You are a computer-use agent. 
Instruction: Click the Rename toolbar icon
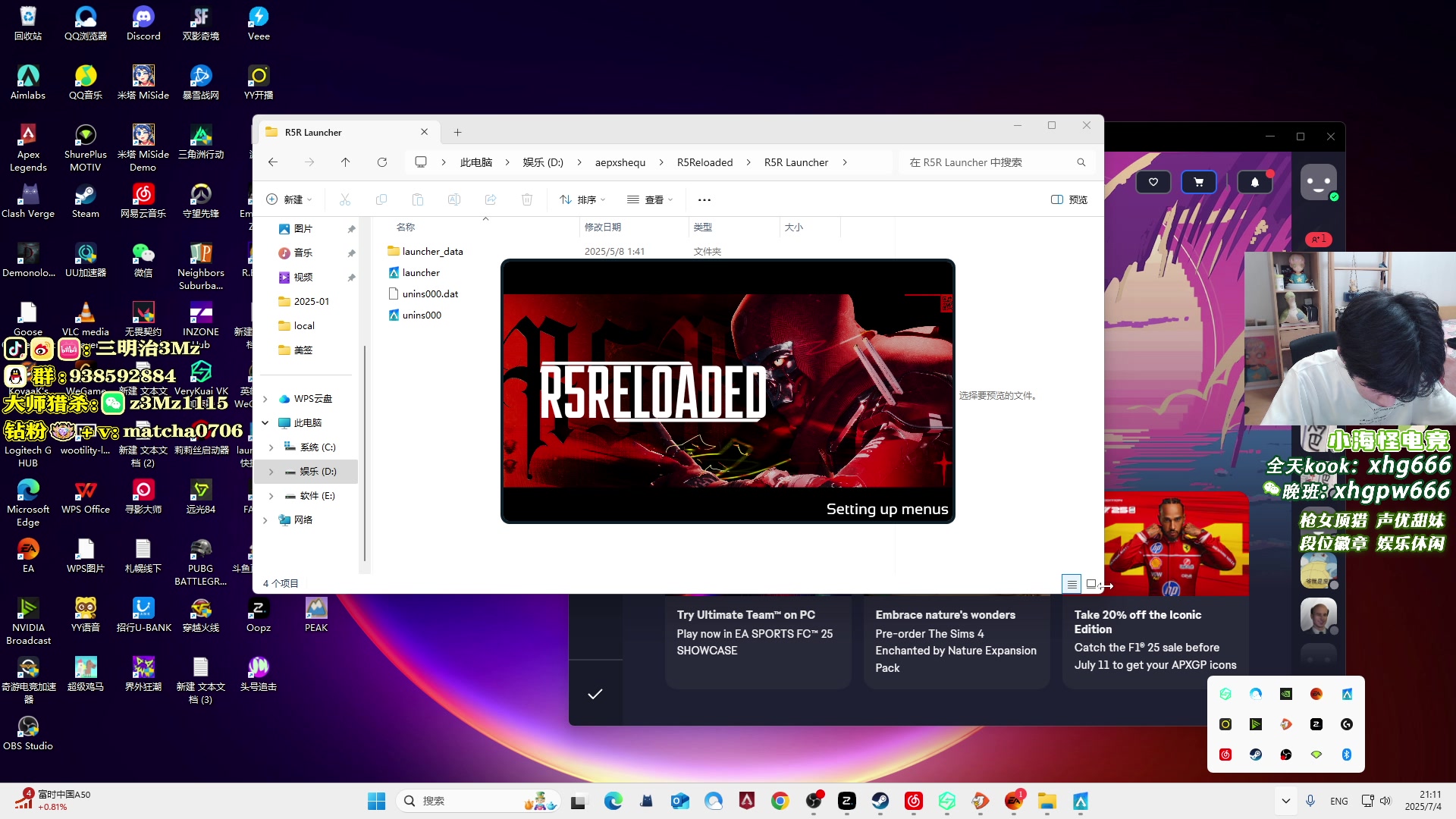point(454,199)
